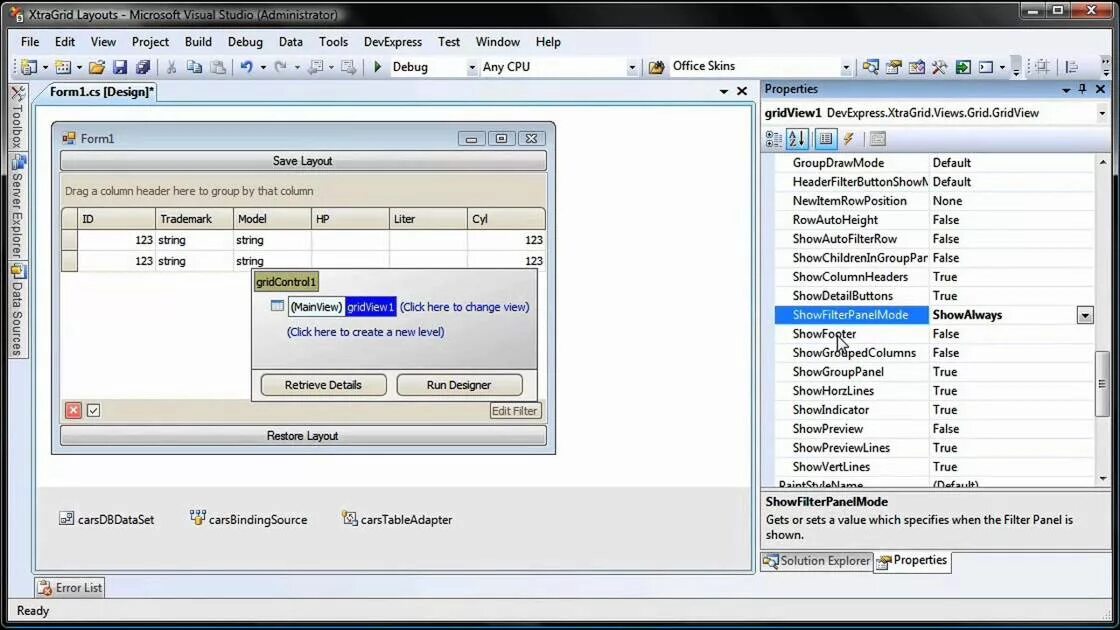Screen dimensions: 1120x630
Task: Click the Copy icon in the toolbar
Action: click(194, 67)
